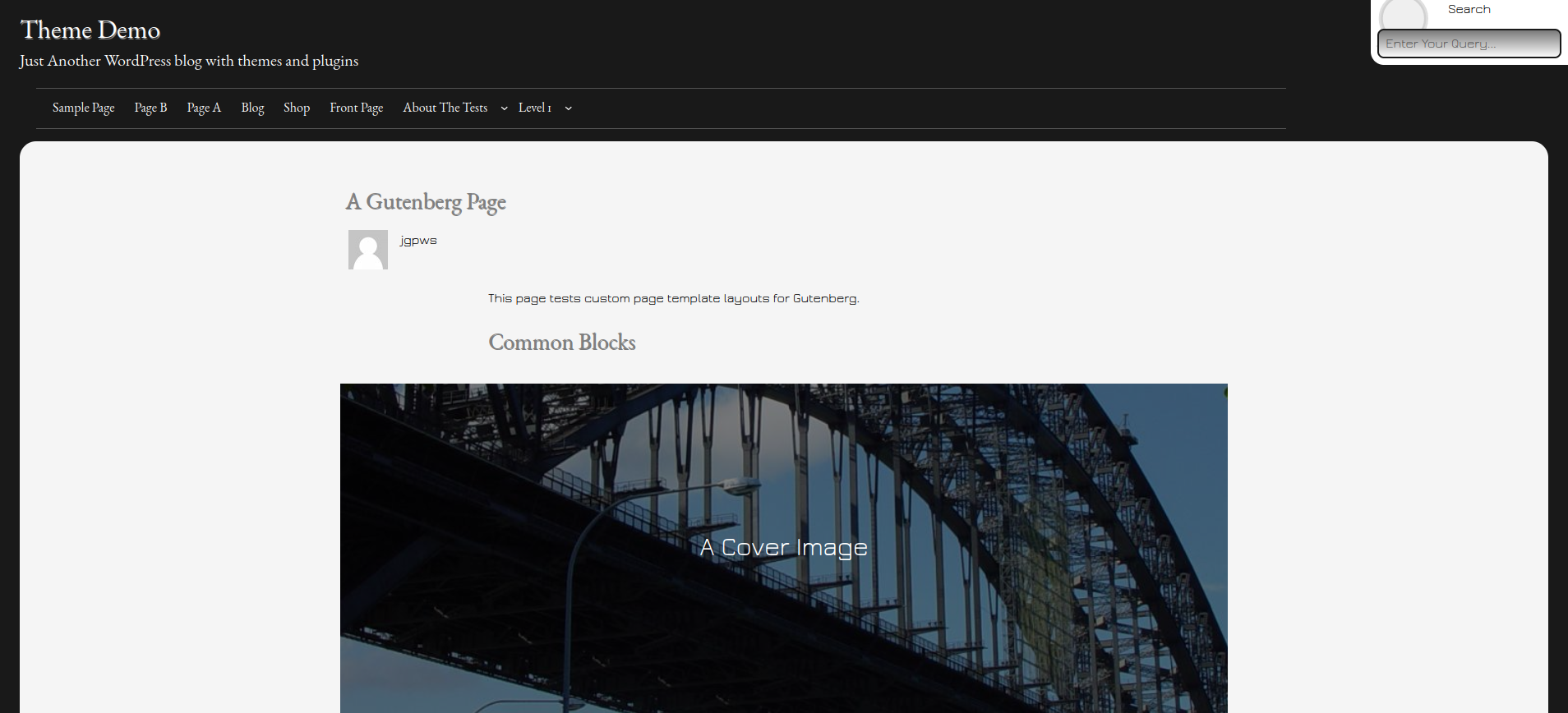
Task: Open About The Tests menu link
Action: [x=445, y=108]
